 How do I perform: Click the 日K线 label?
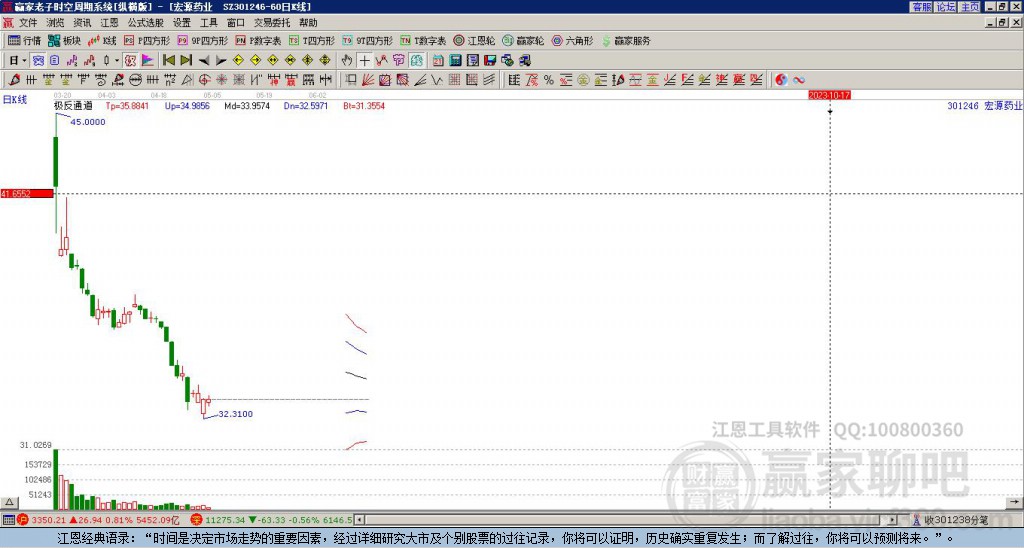15,100
